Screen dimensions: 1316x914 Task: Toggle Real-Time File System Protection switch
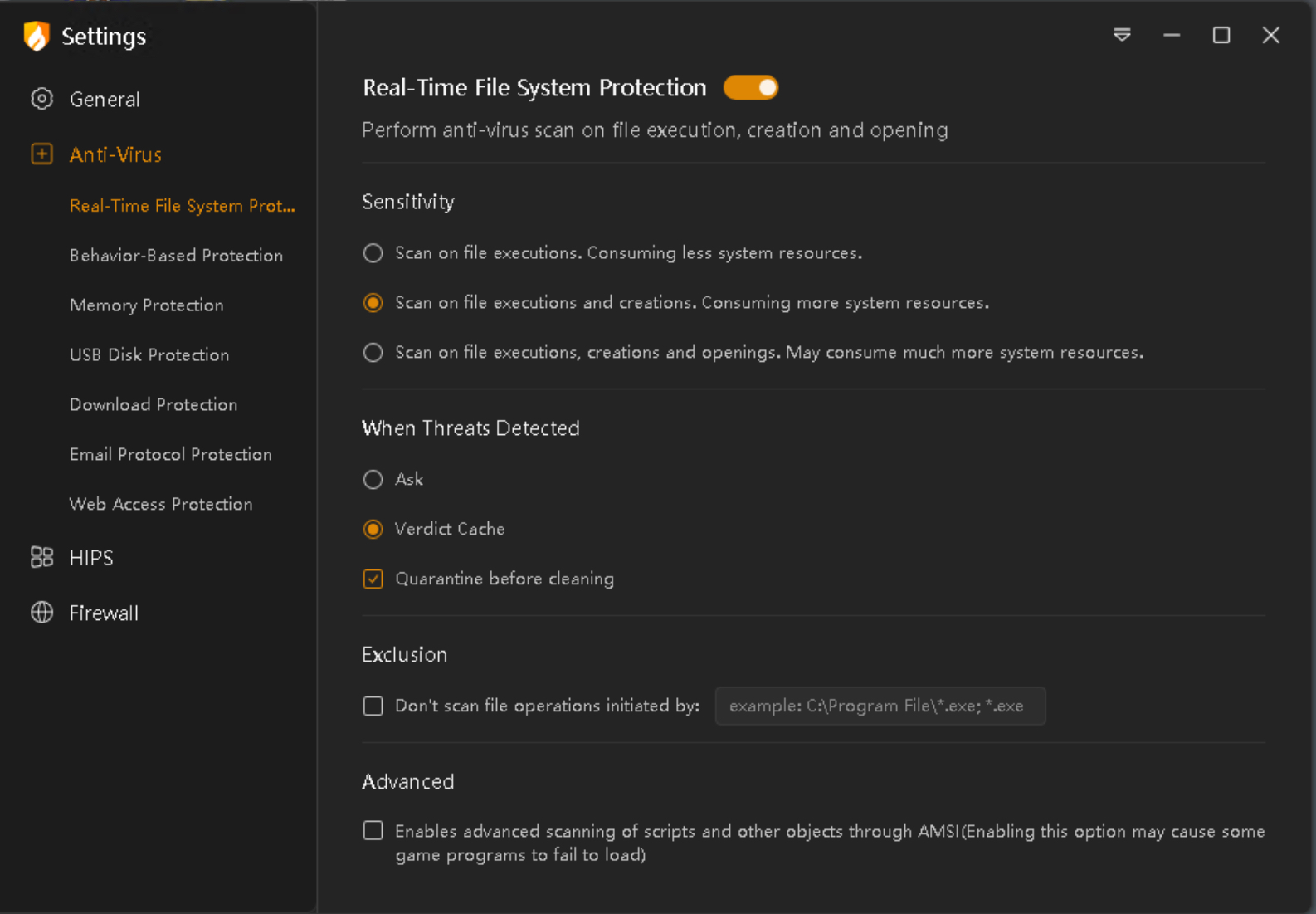click(x=750, y=87)
